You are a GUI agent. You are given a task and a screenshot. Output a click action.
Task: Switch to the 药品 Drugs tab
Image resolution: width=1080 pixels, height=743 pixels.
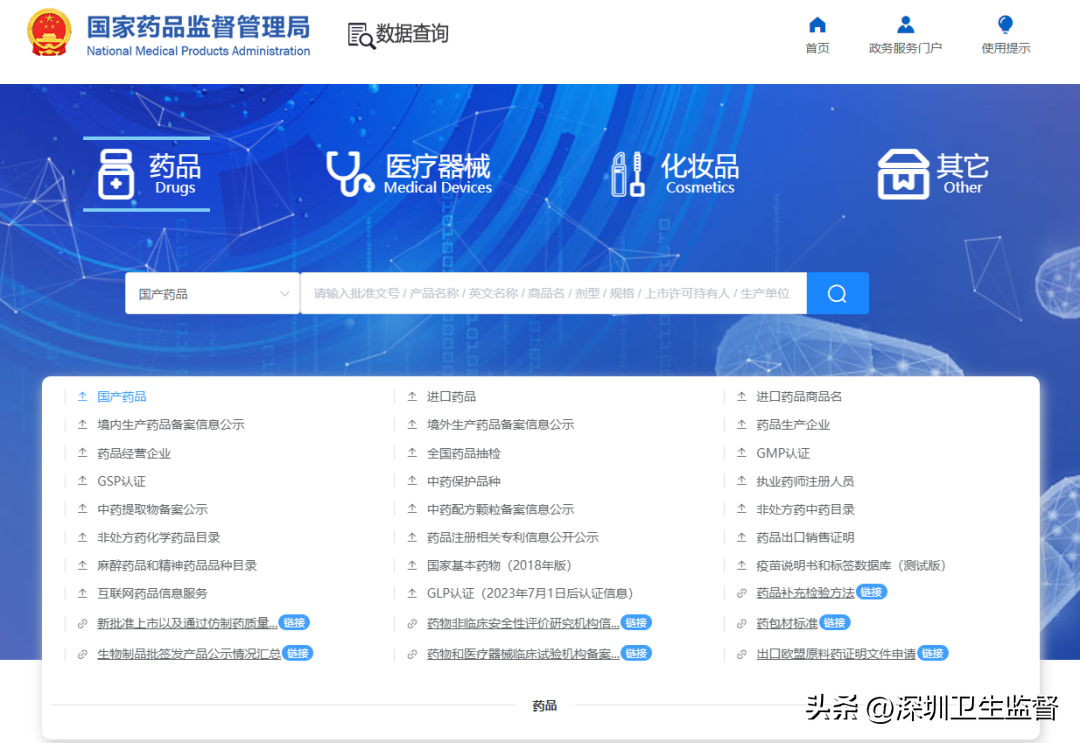[x=147, y=174]
